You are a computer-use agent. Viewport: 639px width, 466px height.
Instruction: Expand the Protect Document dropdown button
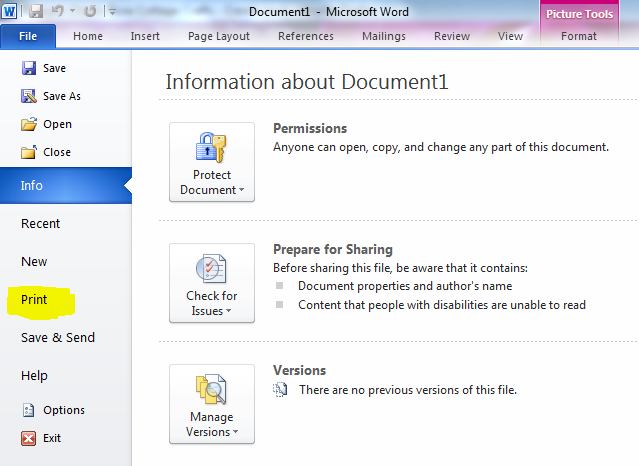point(212,162)
